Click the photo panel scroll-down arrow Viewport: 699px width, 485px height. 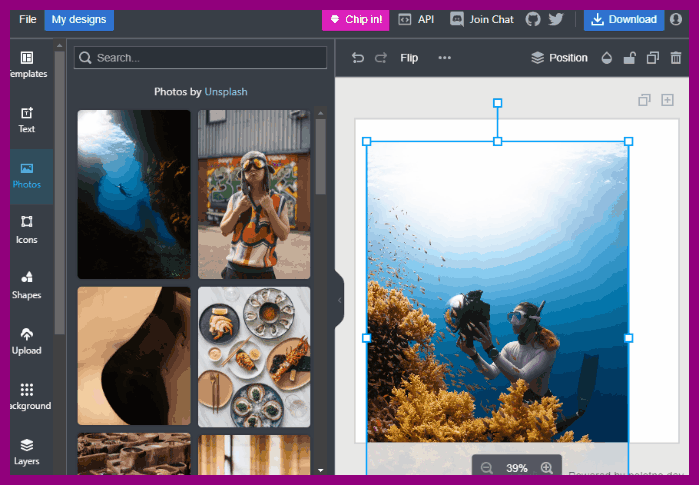pyautogui.click(x=321, y=470)
